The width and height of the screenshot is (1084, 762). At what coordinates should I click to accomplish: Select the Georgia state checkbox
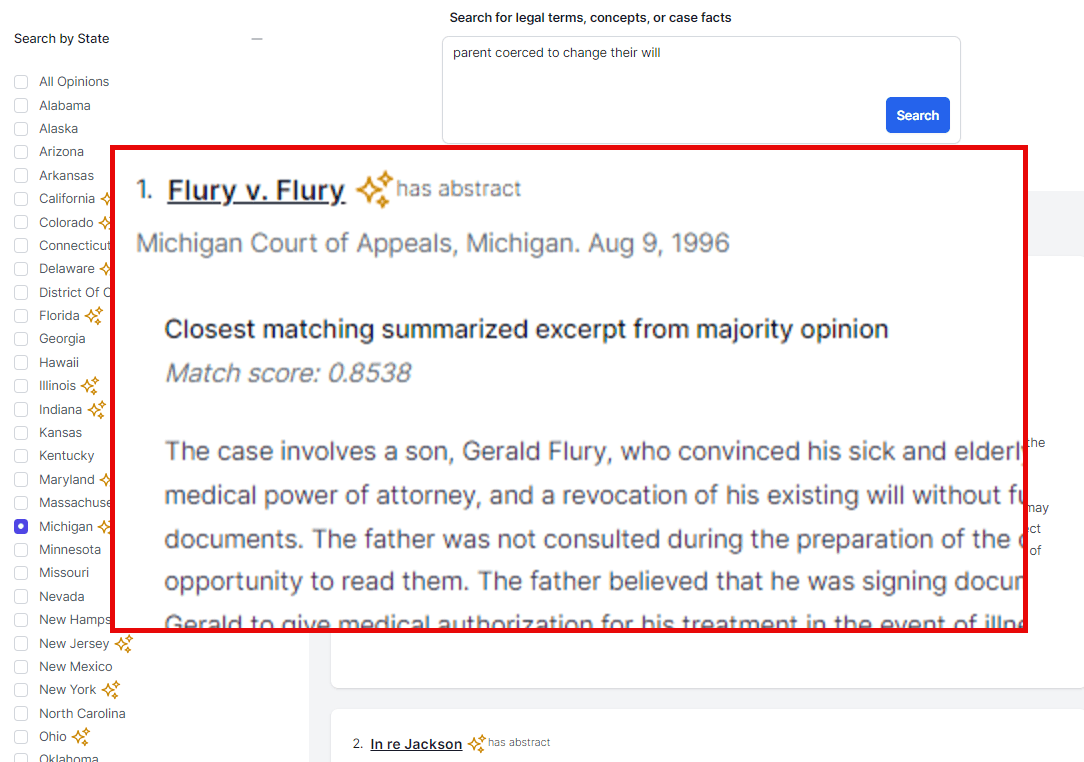[21, 339]
